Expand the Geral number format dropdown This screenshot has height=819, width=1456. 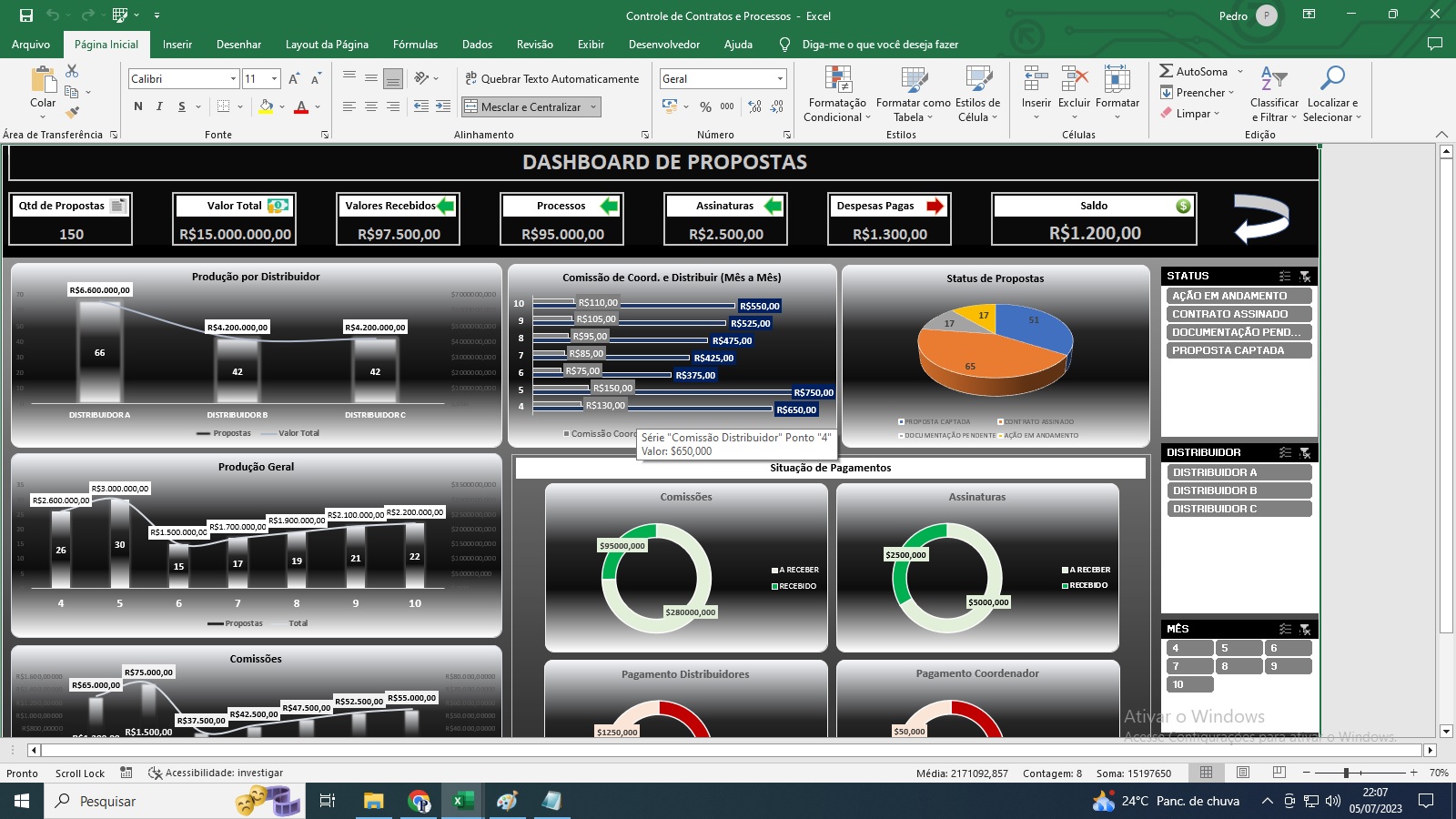780,79
